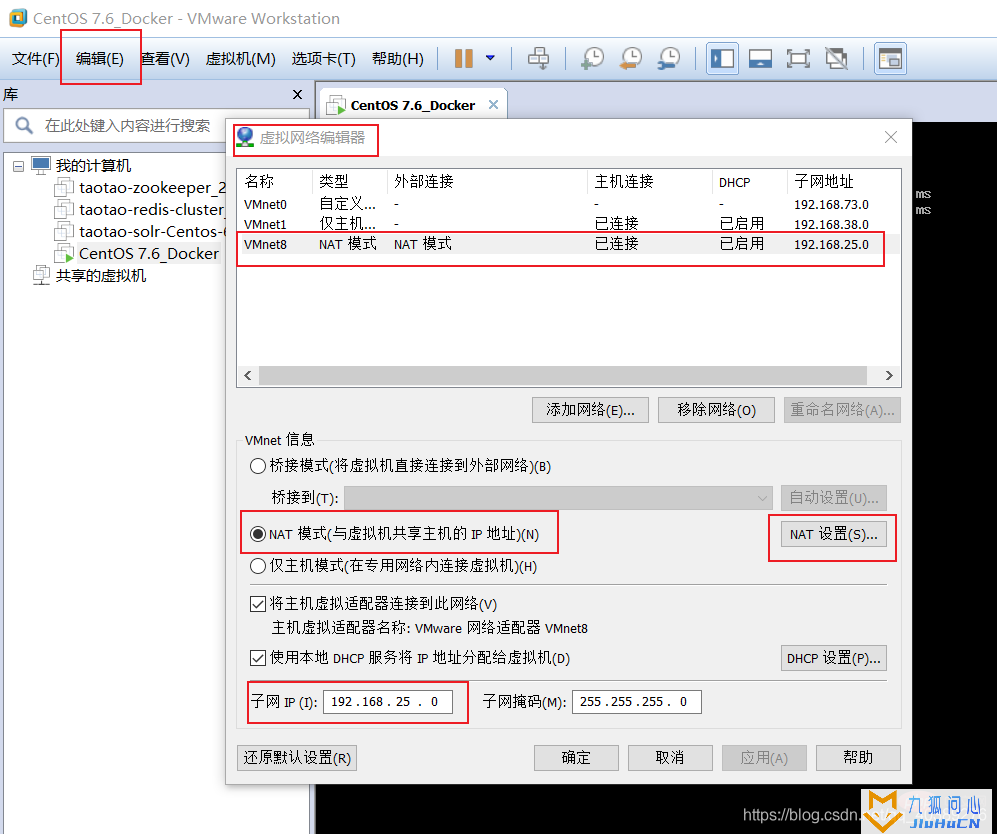
Task: Click the send Ctrl+Alt+Del toolbar icon
Action: (538, 58)
